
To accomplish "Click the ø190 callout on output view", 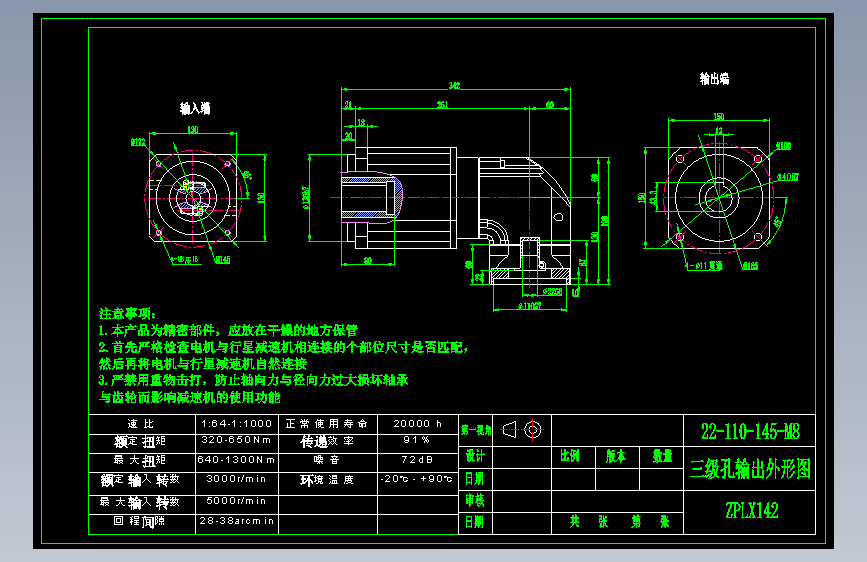I will tap(784, 146).
